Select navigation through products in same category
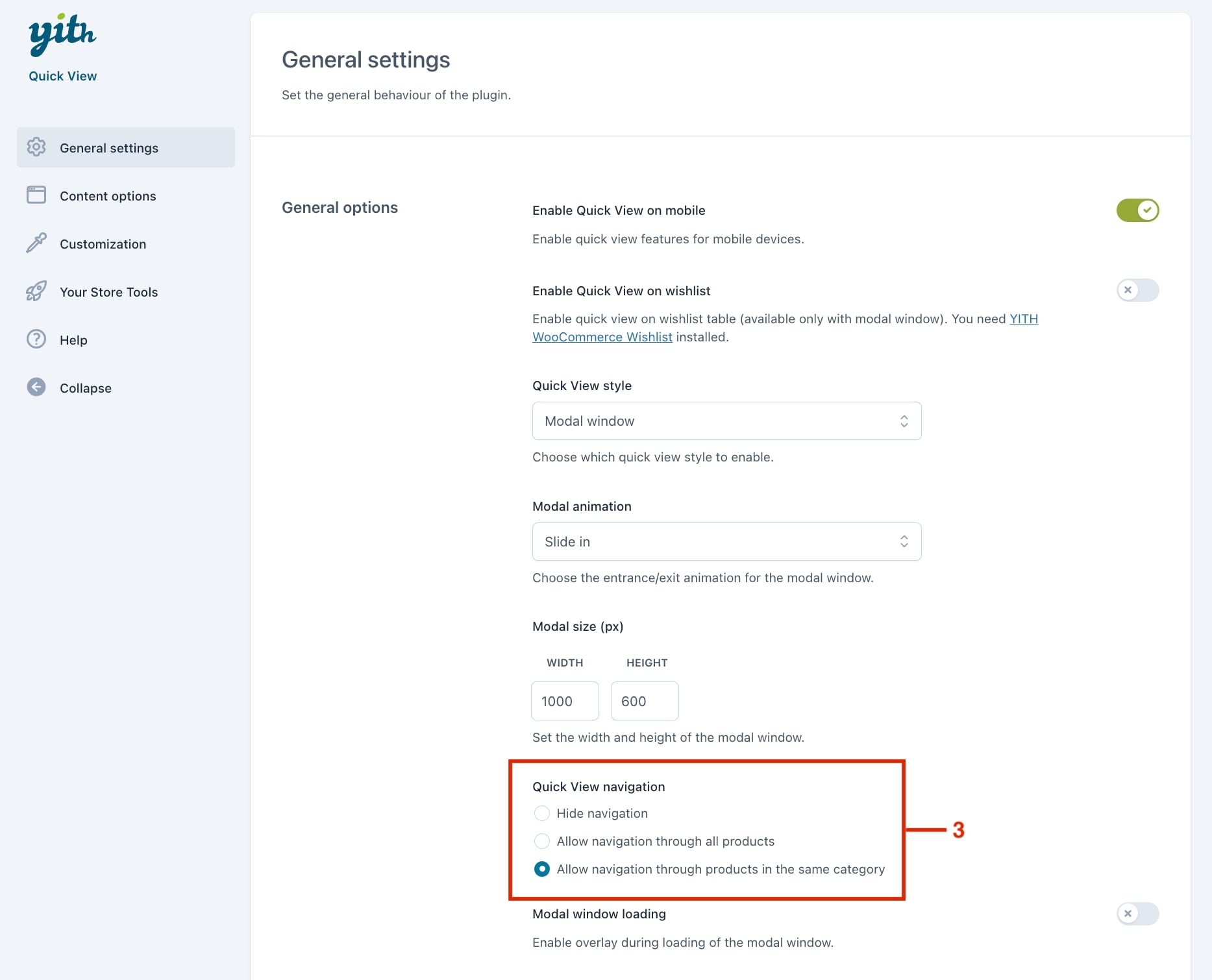Screen dimensions: 1212x980 542,869
